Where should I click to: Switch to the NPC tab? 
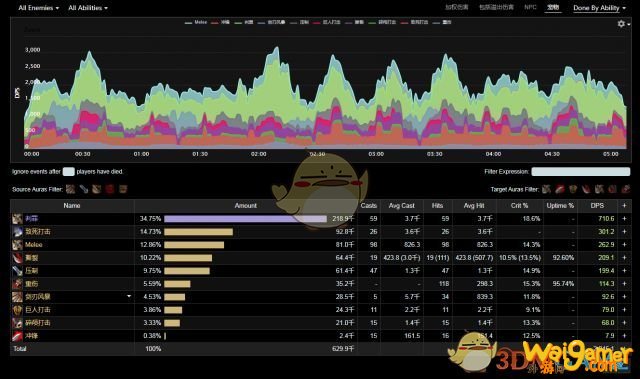coord(530,7)
